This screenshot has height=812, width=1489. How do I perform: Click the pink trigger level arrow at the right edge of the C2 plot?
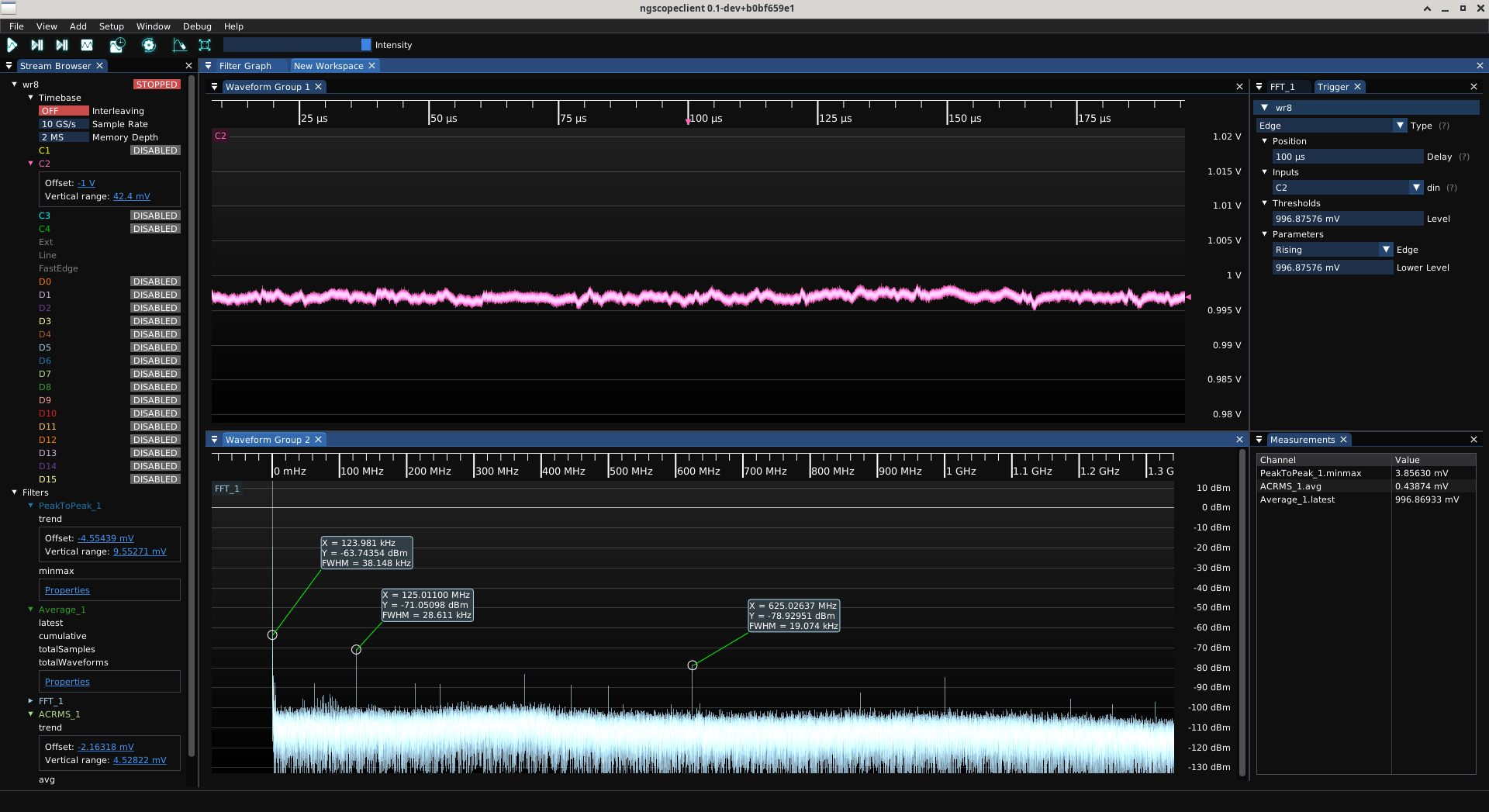[1187, 297]
